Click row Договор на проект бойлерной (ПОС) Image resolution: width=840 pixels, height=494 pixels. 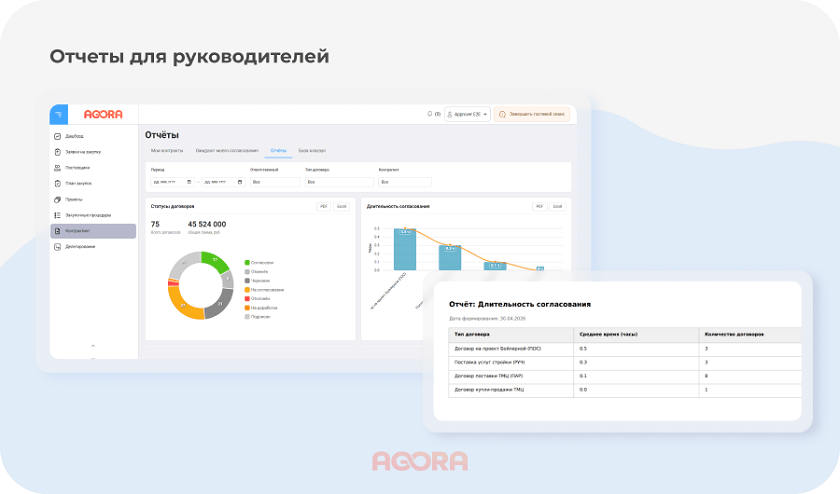pyautogui.click(x=625, y=349)
